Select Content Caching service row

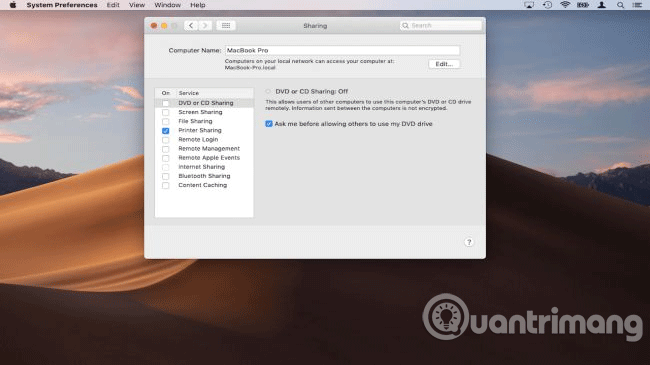pyautogui.click(x=204, y=185)
